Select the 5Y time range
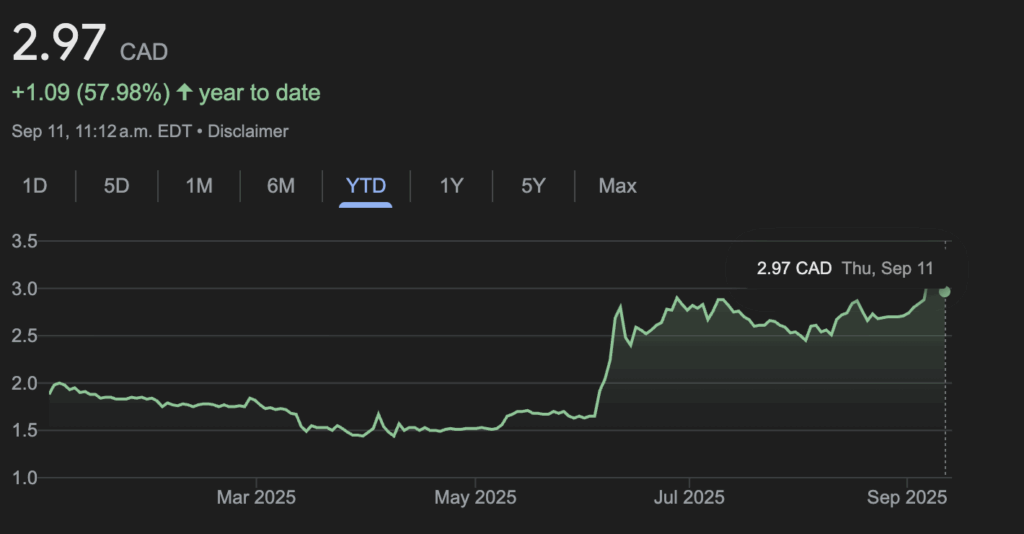 click(533, 185)
